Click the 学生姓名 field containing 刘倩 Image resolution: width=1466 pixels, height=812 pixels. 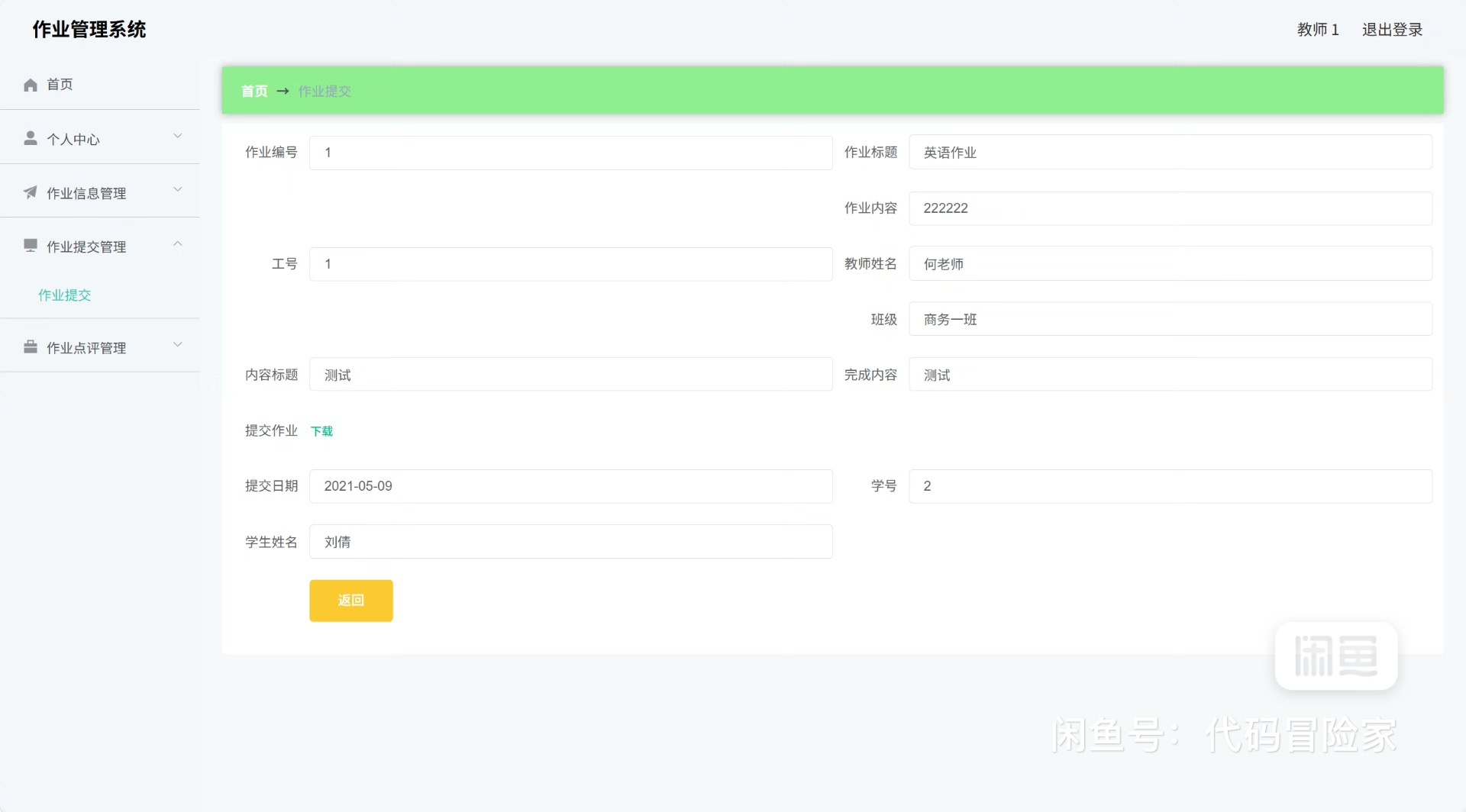tap(570, 542)
